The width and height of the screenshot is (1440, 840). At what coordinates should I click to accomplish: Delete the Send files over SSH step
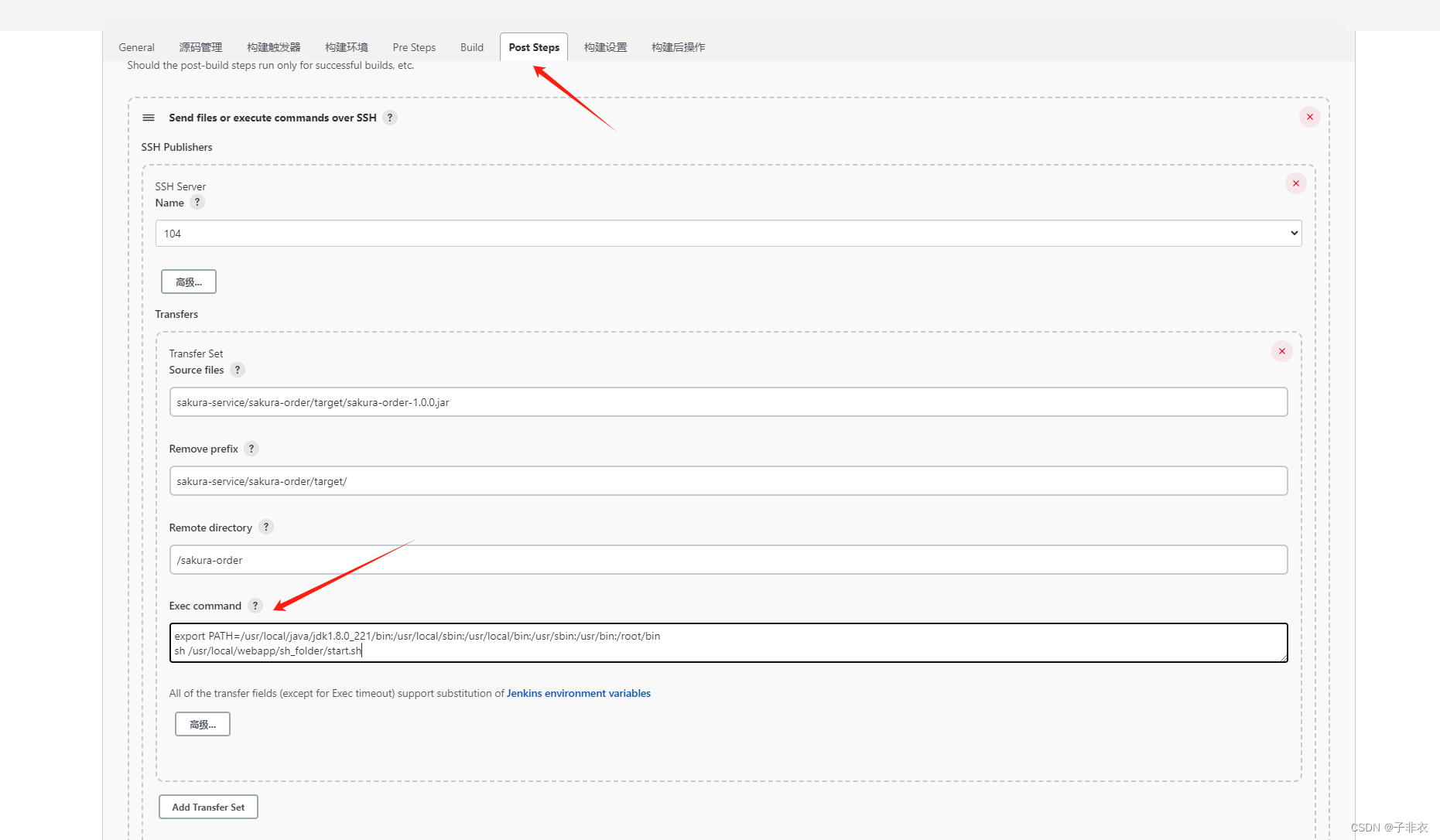coord(1309,117)
